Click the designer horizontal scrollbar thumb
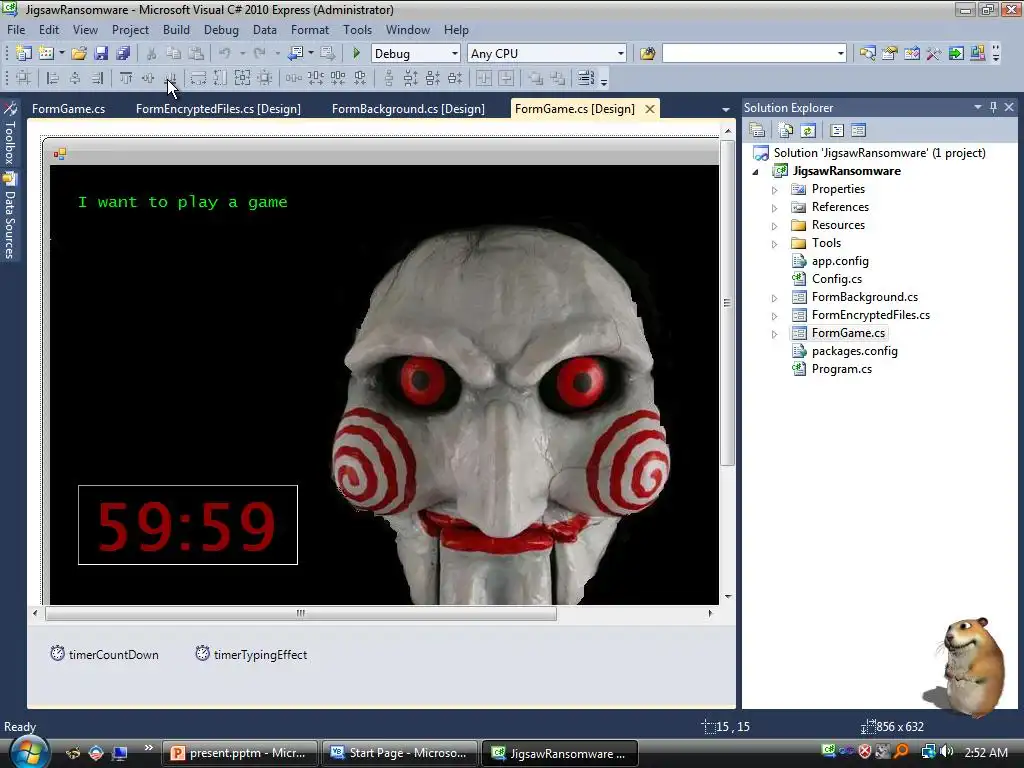The image size is (1024, 768). pyautogui.click(x=301, y=614)
